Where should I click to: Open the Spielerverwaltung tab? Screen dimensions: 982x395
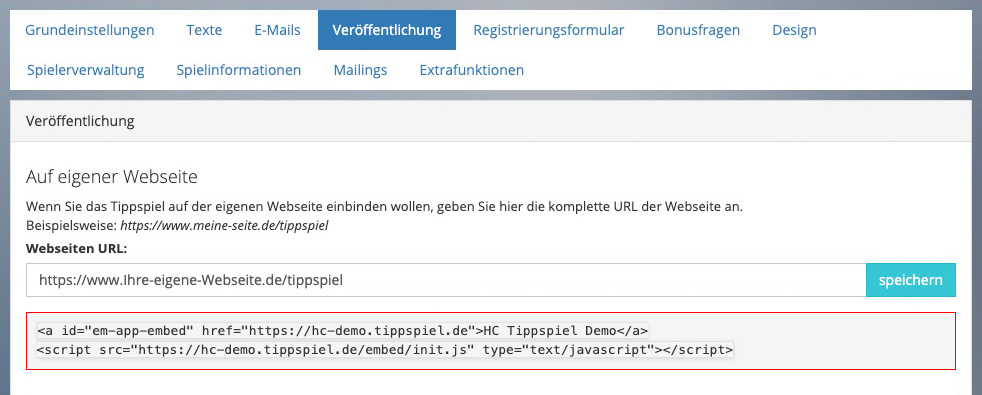pos(86,70)
